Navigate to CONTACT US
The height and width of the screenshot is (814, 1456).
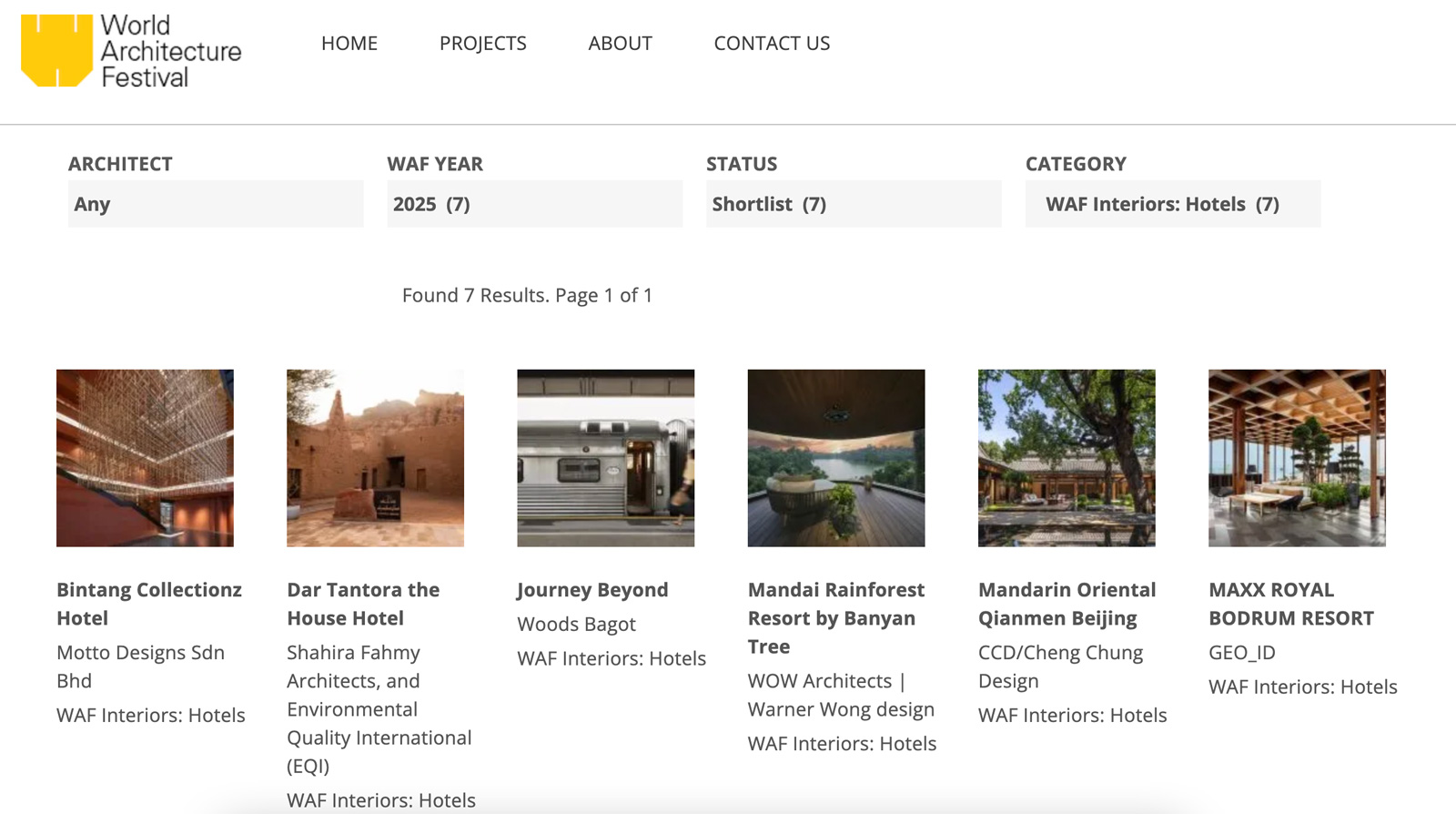coord(772,44)
